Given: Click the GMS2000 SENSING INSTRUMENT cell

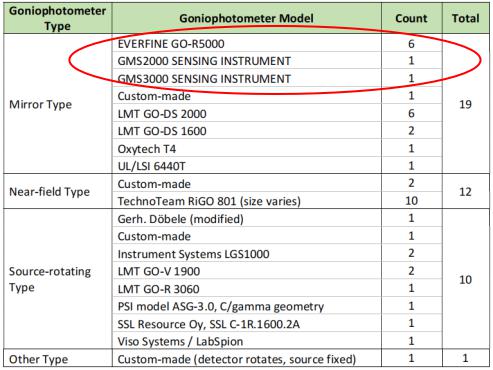Looking at the screenshot, I should [247, 61].
